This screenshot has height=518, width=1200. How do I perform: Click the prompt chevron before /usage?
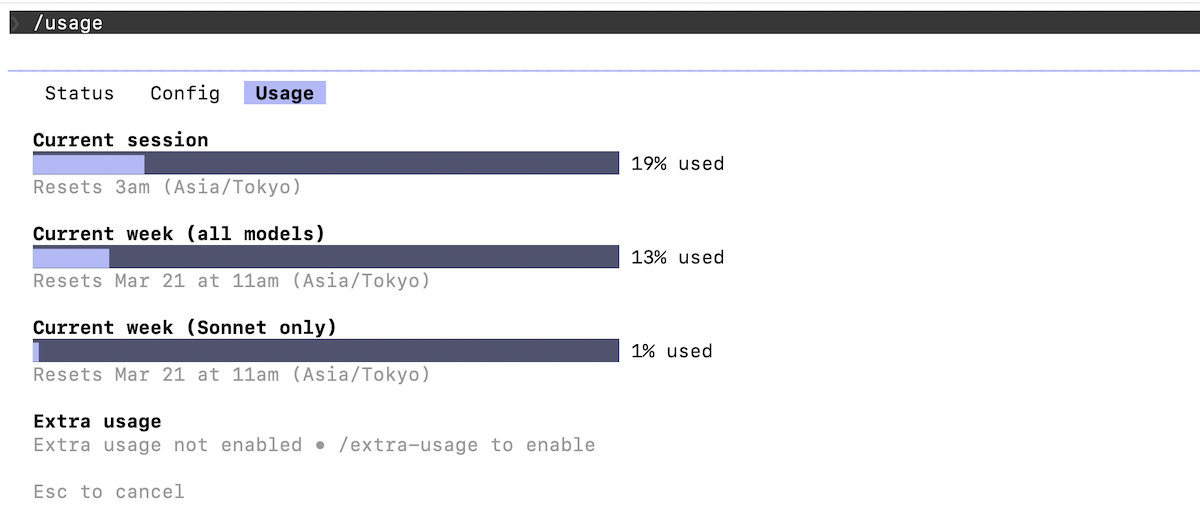point(15,23)
